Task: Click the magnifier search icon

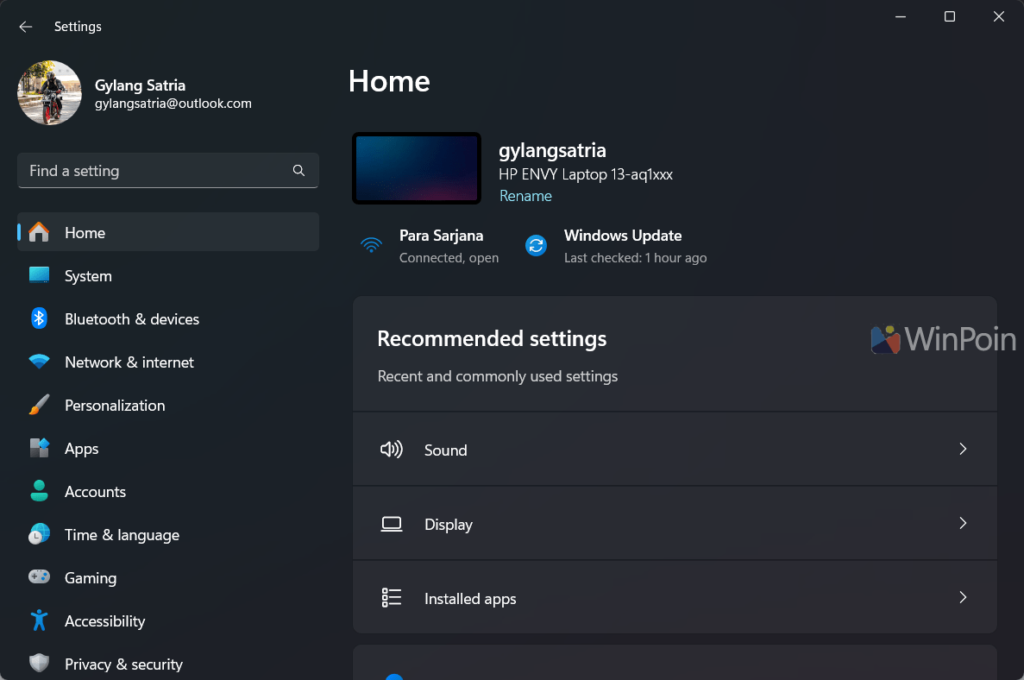Action: tap(298, 170)
